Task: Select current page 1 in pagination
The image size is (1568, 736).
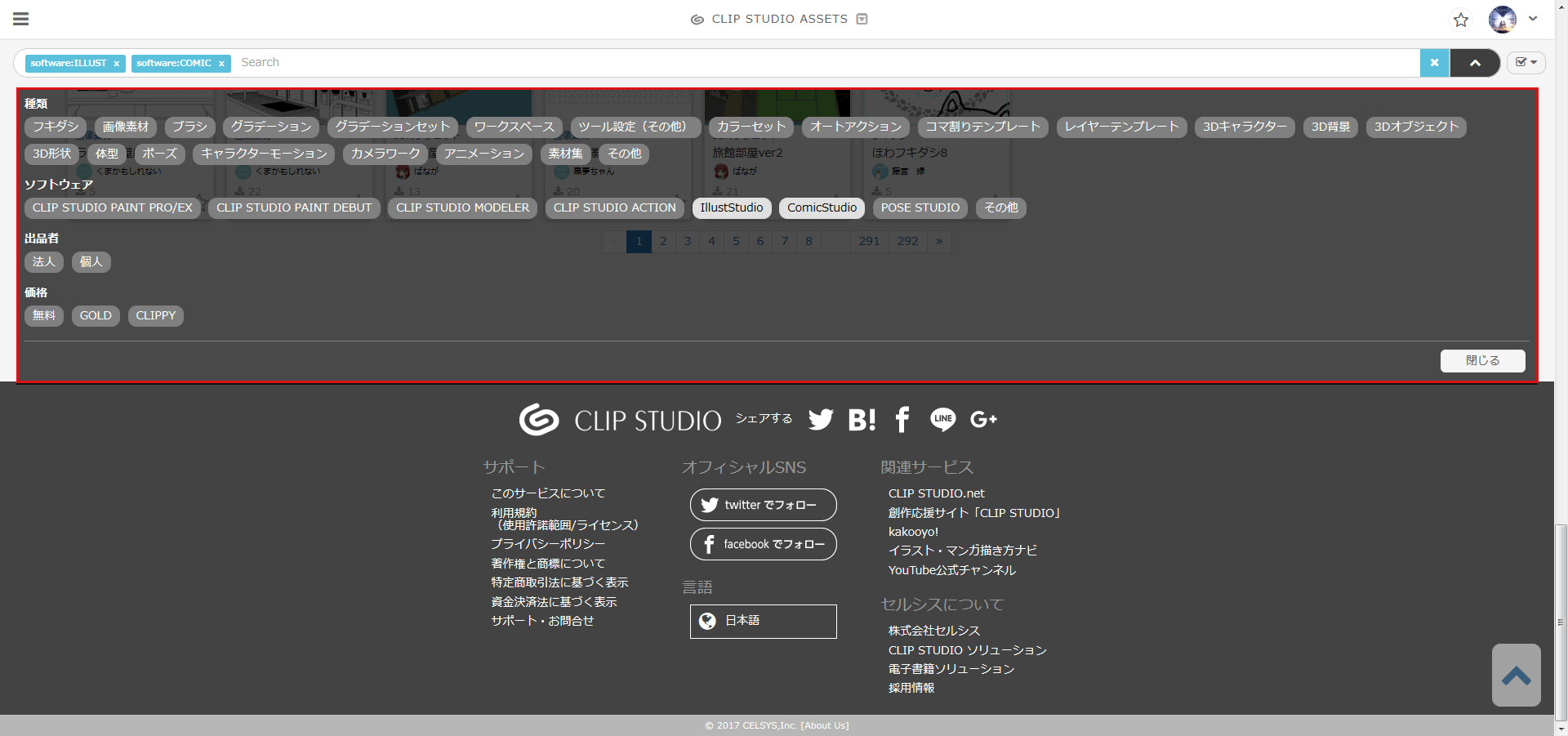Action: 639,241
